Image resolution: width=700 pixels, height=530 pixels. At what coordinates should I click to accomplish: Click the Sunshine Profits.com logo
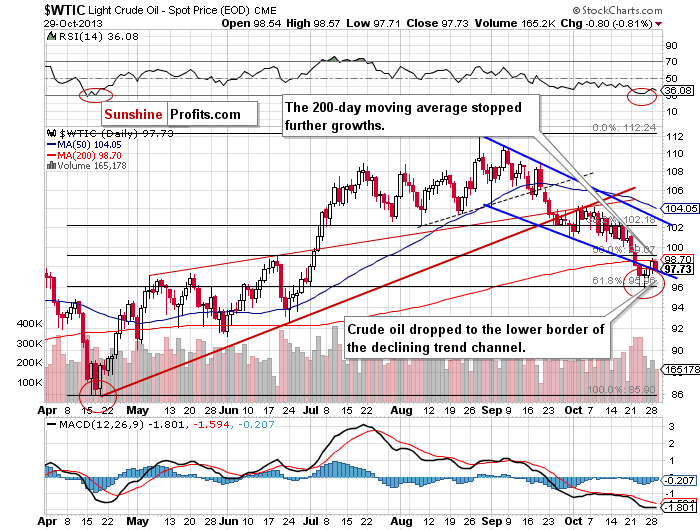point(180,114)
